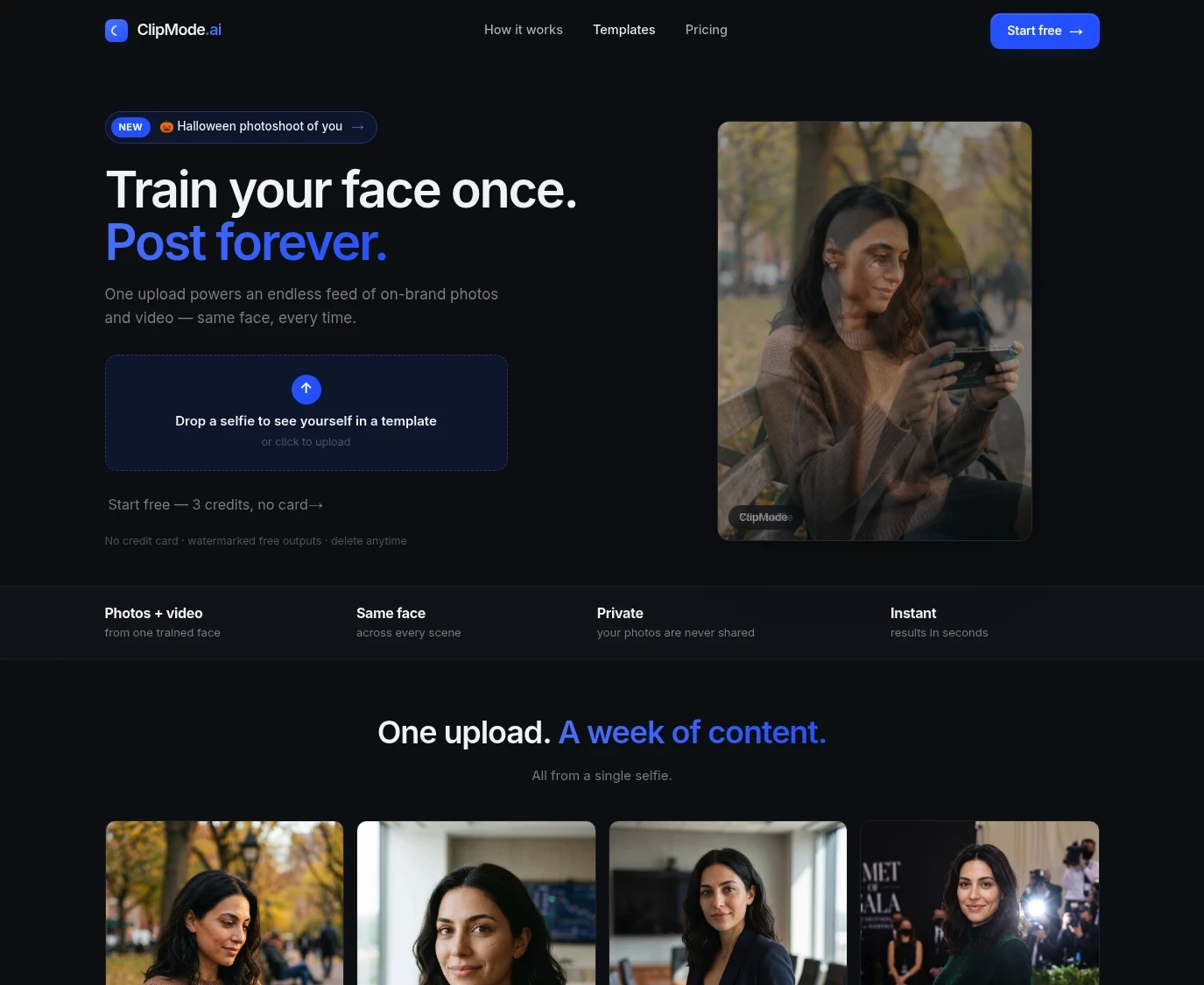Click 'Private' feature heading
This screenshot has height=985, width=1204.
click(x=620, y=613)
